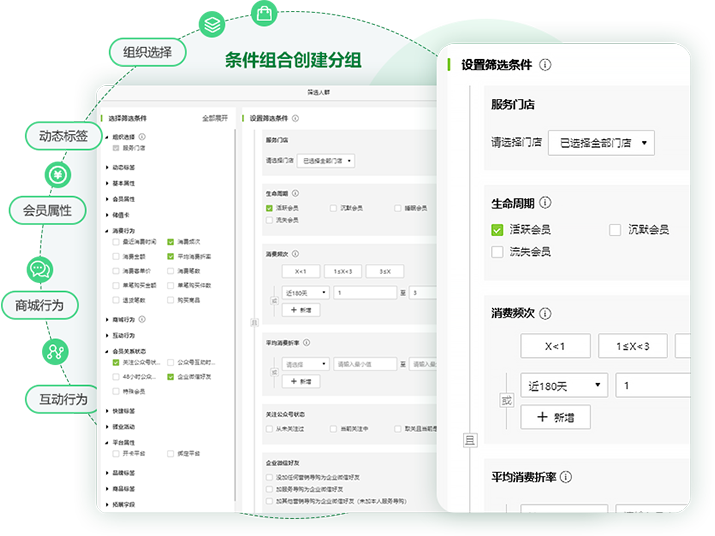The height and width of the screenshot is (536, 715).
Task: Click the 组织选择 pill label
Action: [x=147, y=52]
